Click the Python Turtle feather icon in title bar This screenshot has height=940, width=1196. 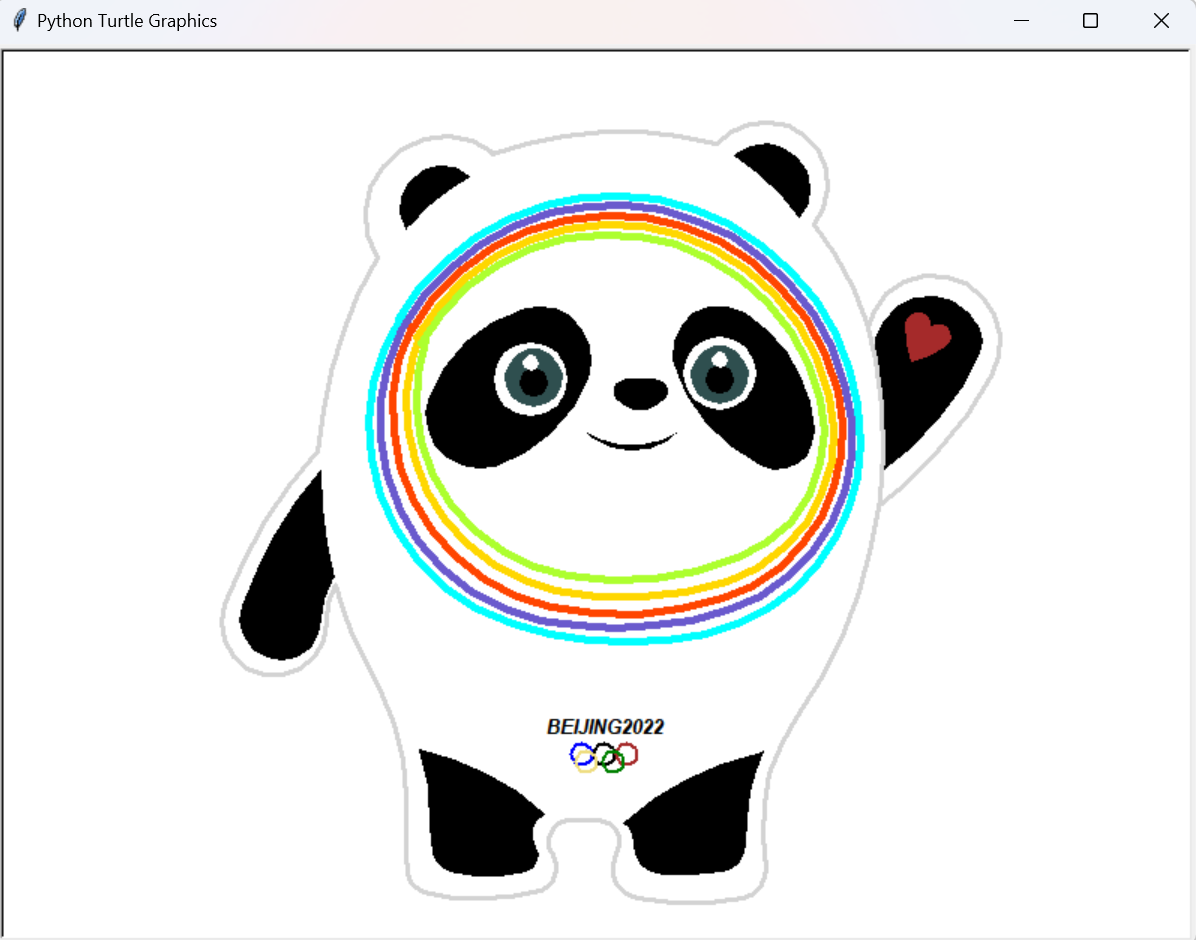tap(20, 21)
